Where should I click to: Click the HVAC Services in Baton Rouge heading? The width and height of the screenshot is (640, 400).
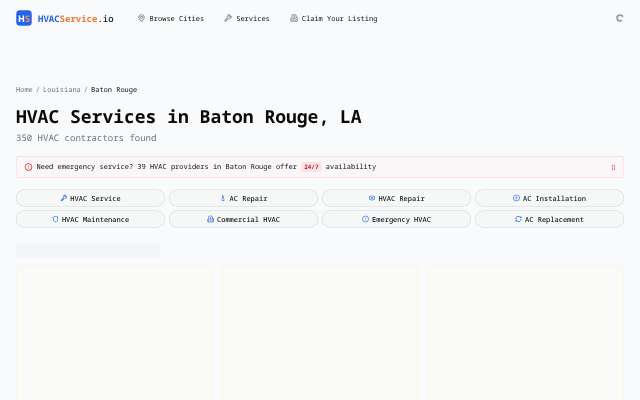click(189, 117)
